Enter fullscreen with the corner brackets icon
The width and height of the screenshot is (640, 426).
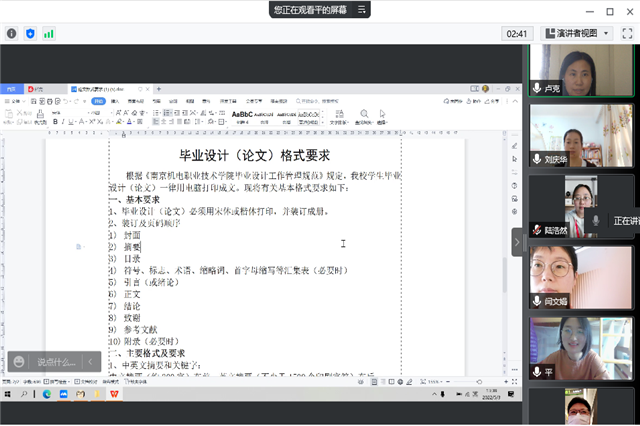[x=630, y=33]
